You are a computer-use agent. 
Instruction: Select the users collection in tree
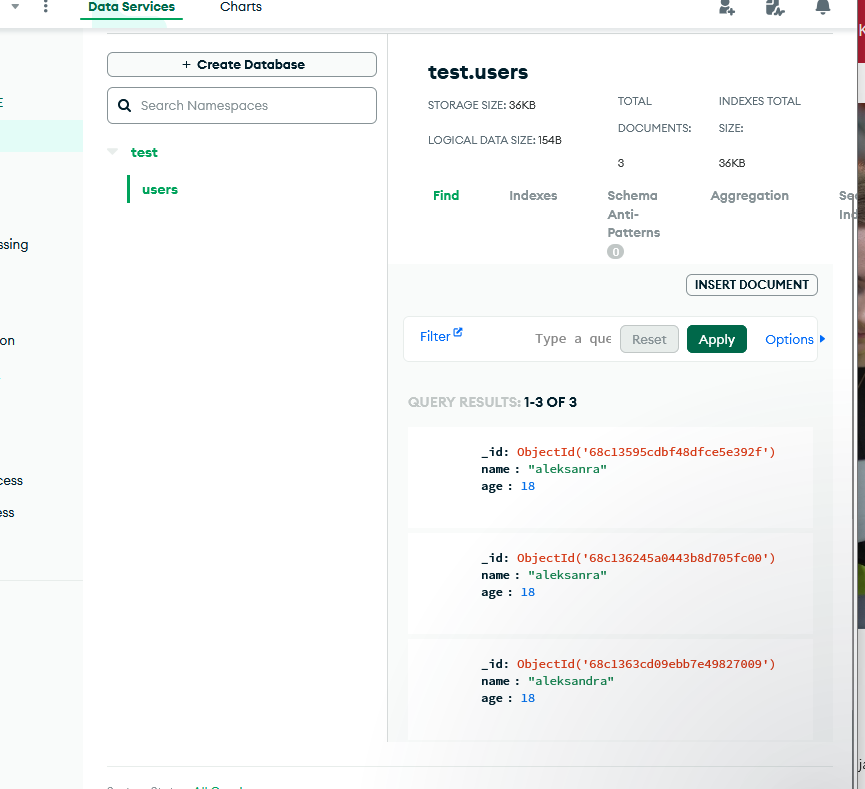coord(160,190)
